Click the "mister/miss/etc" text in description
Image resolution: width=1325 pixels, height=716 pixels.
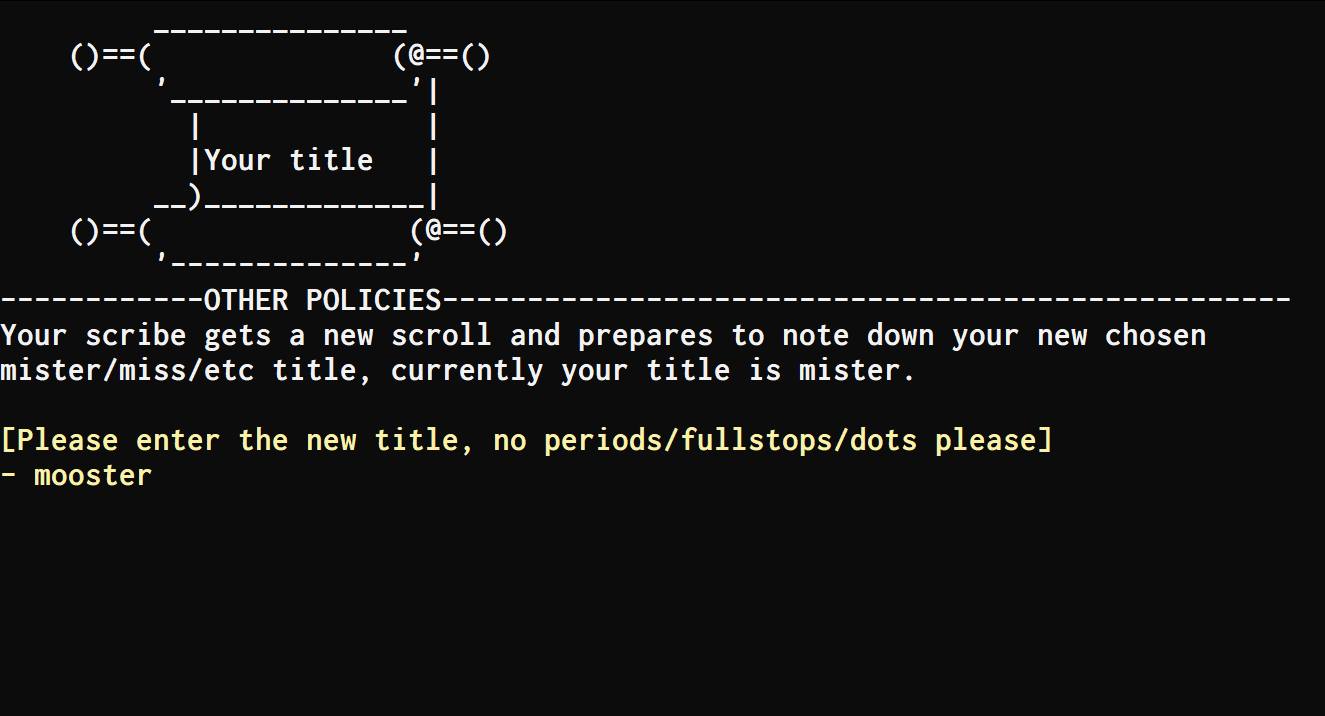[127, 370]
